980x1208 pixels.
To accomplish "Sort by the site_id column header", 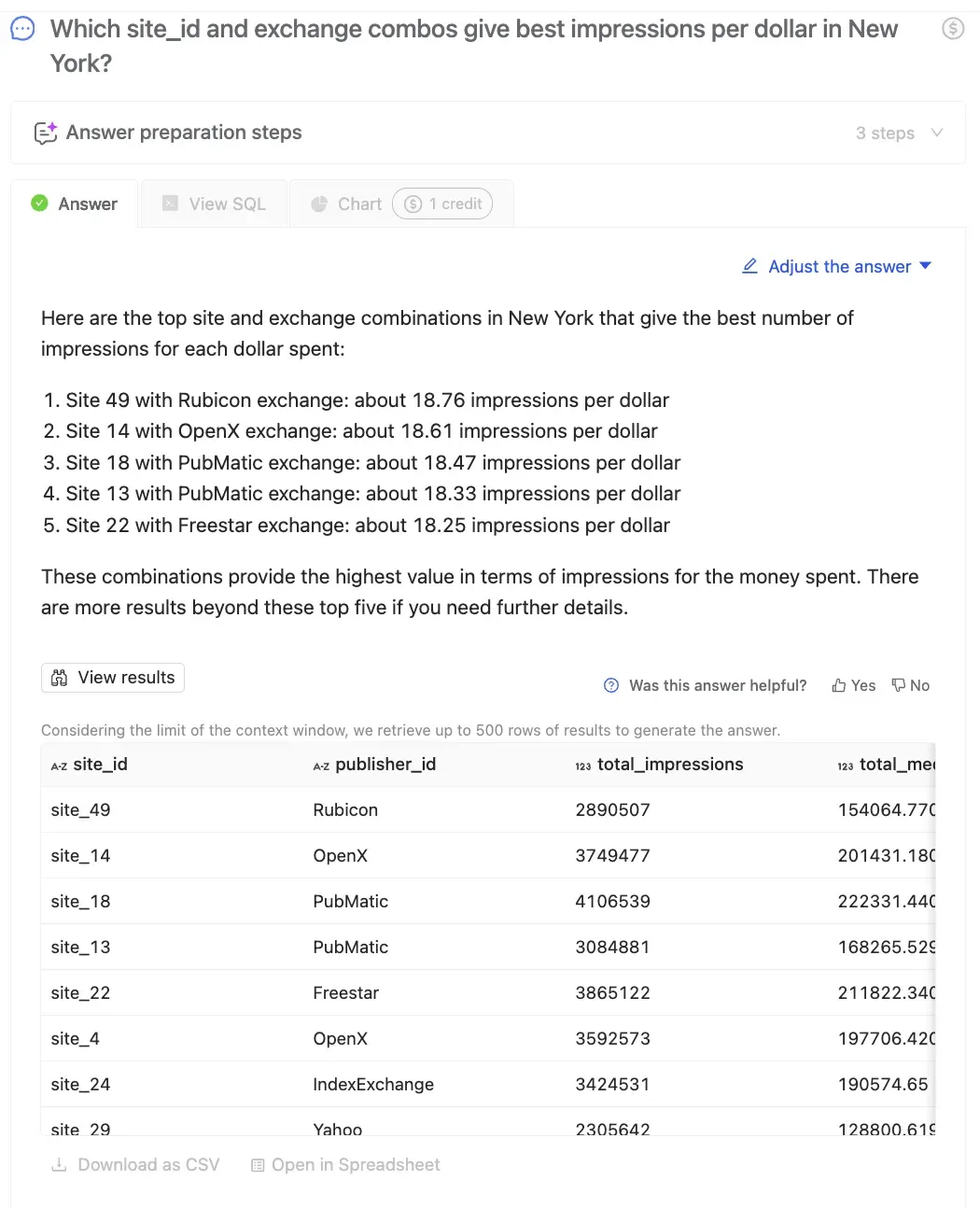I will click(100, 765).
